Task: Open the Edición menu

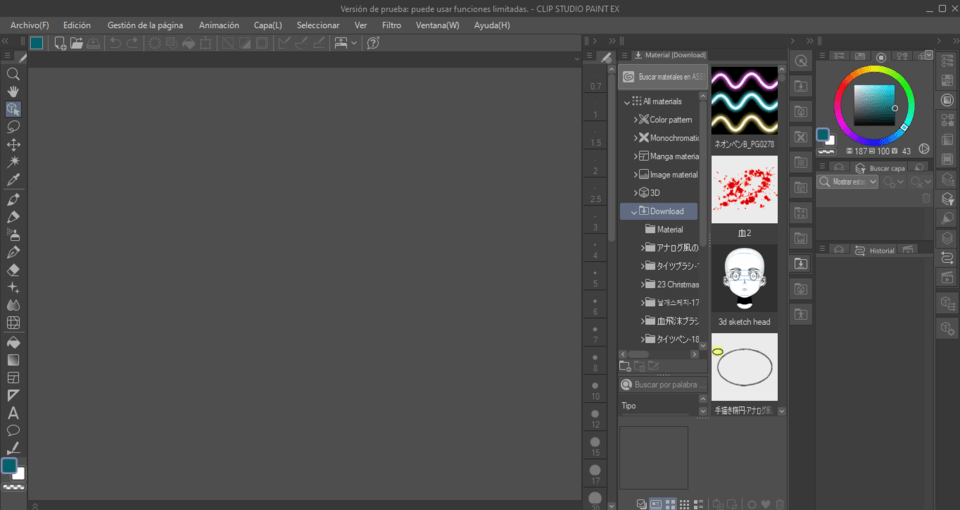Action: click(x=77, y=25)
